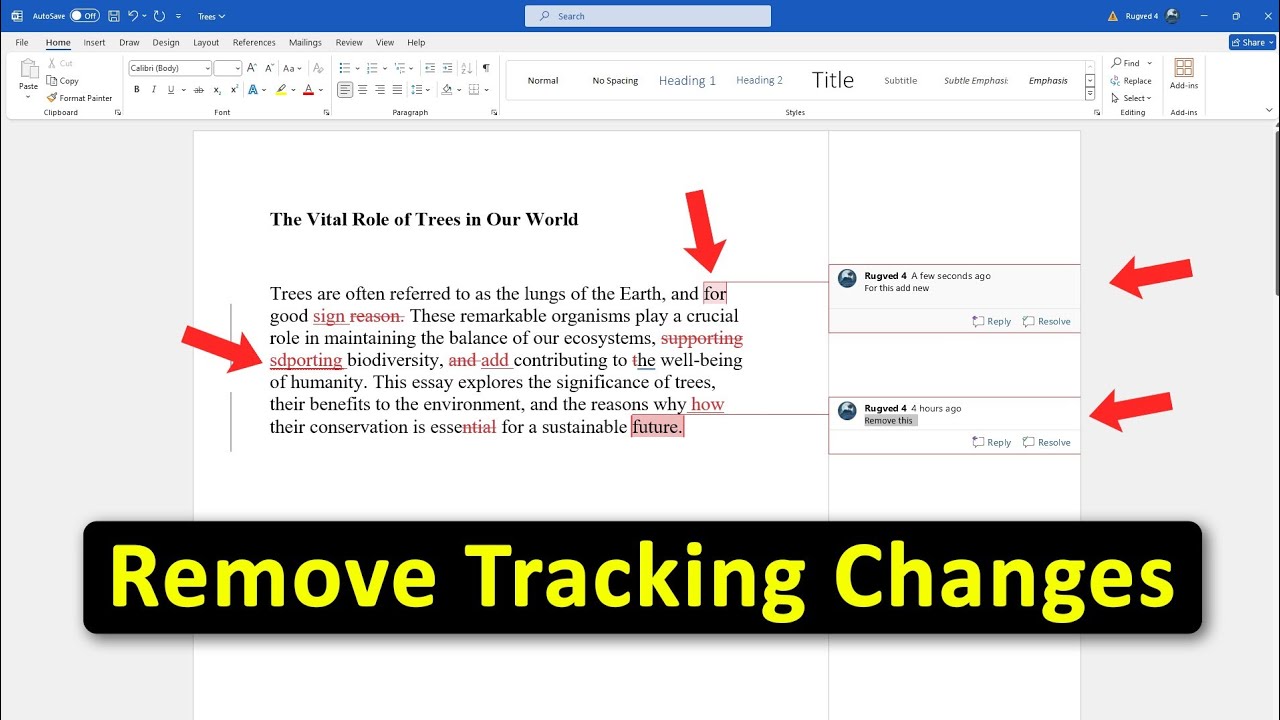Viewport: 1280px width, 720px height.
Task: Resolve the "Remove this" comment
Action: [x=1047, y=442]
